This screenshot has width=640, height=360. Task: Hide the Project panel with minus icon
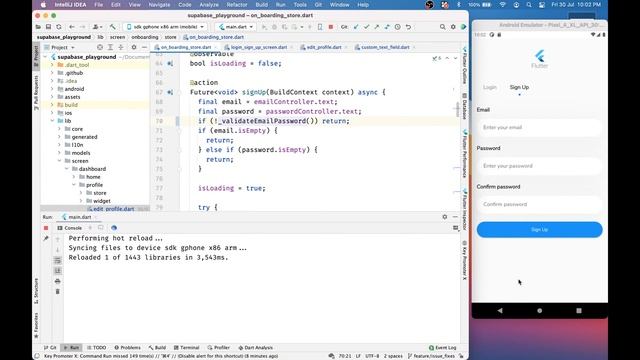tap(144, 47)
